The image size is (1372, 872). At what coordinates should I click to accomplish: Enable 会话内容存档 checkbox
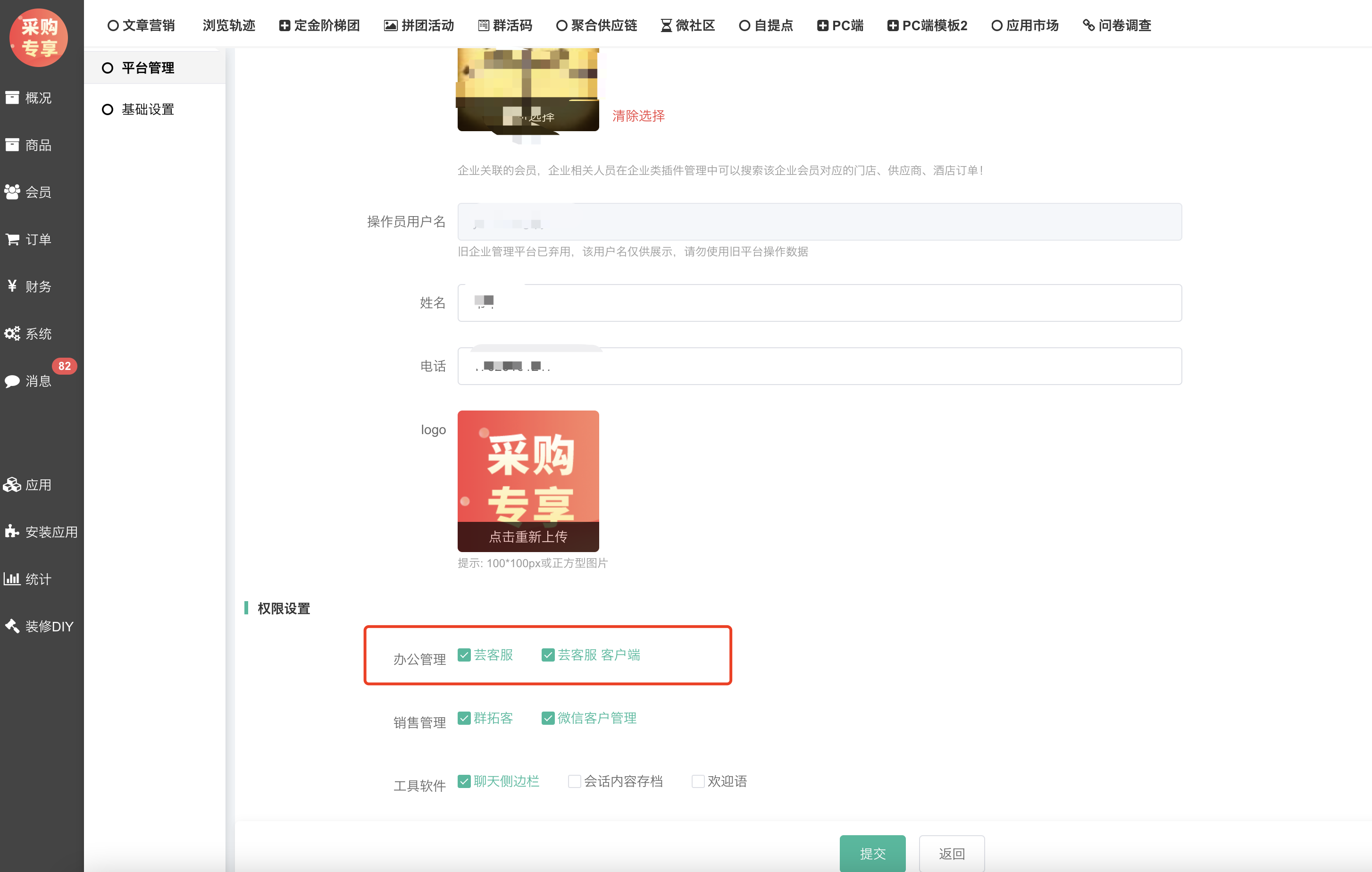(x=574, y=781)
